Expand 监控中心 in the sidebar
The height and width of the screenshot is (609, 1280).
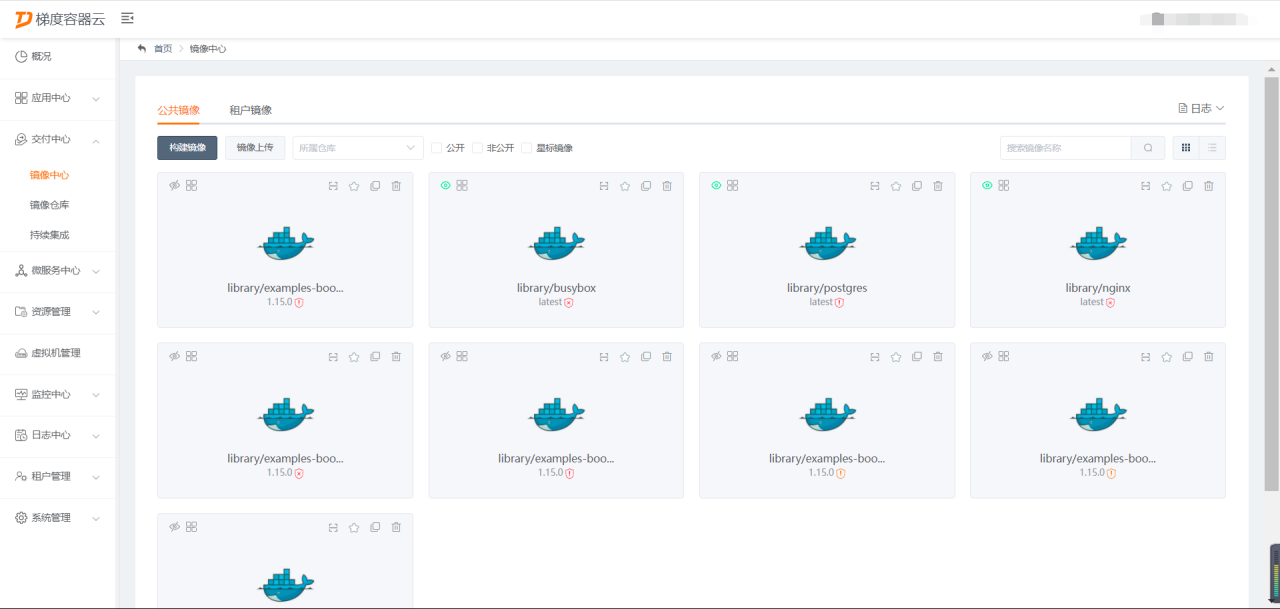(x=58, y=394)
